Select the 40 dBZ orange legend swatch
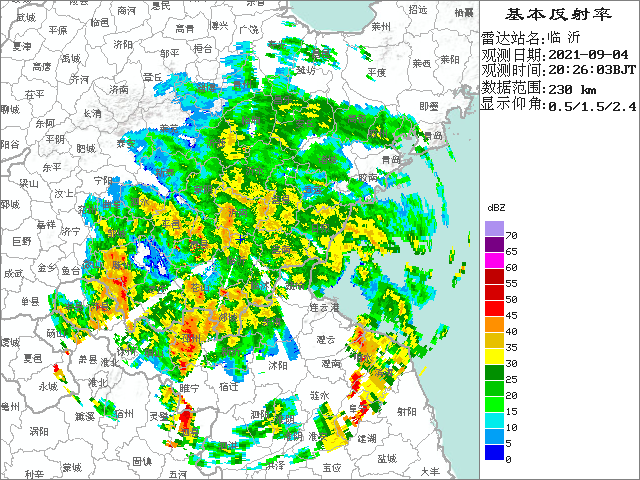 pos(494,325)
